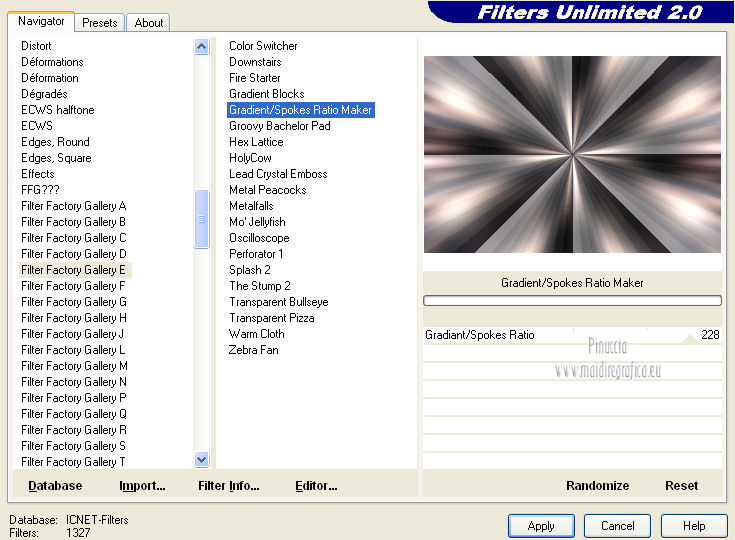Select the Edges, Round category
The image size is (735, 540).
point(55,142)
